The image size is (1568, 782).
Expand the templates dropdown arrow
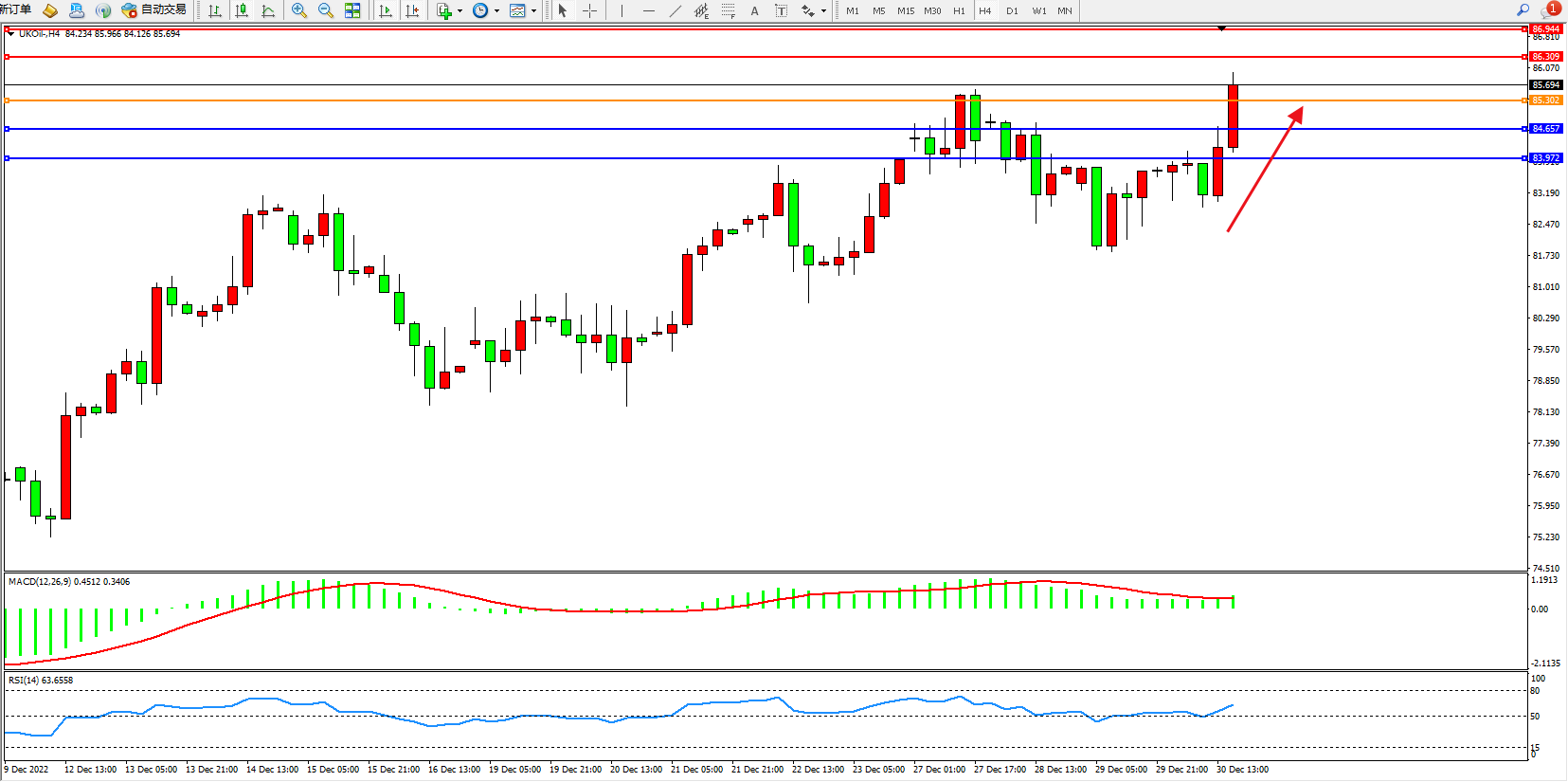(534, 11)
